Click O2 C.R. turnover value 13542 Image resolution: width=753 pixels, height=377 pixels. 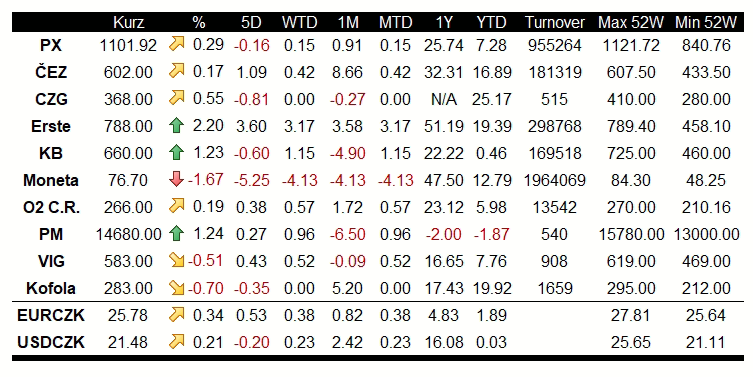tap(555, 207)
